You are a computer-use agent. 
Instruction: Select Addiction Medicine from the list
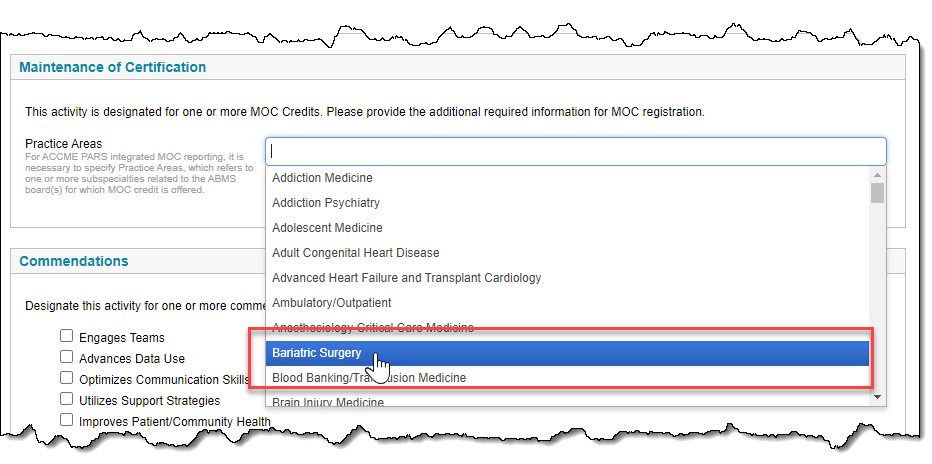[567, 178]
